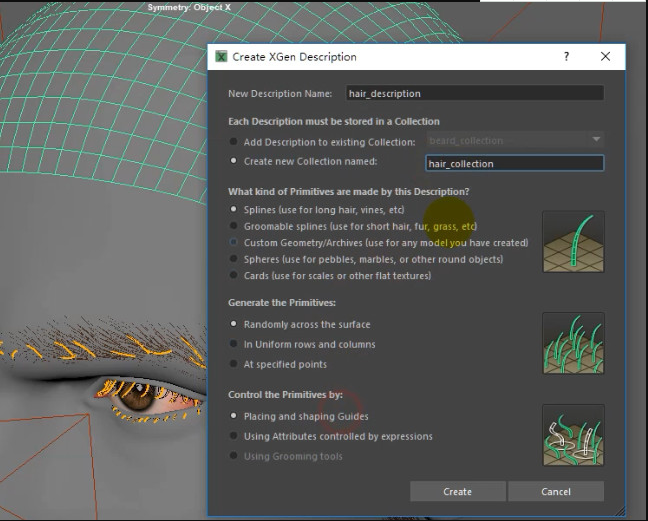Click 'What kind of Primitives' heading text
The image size is (648, 521).
(349, 192)
